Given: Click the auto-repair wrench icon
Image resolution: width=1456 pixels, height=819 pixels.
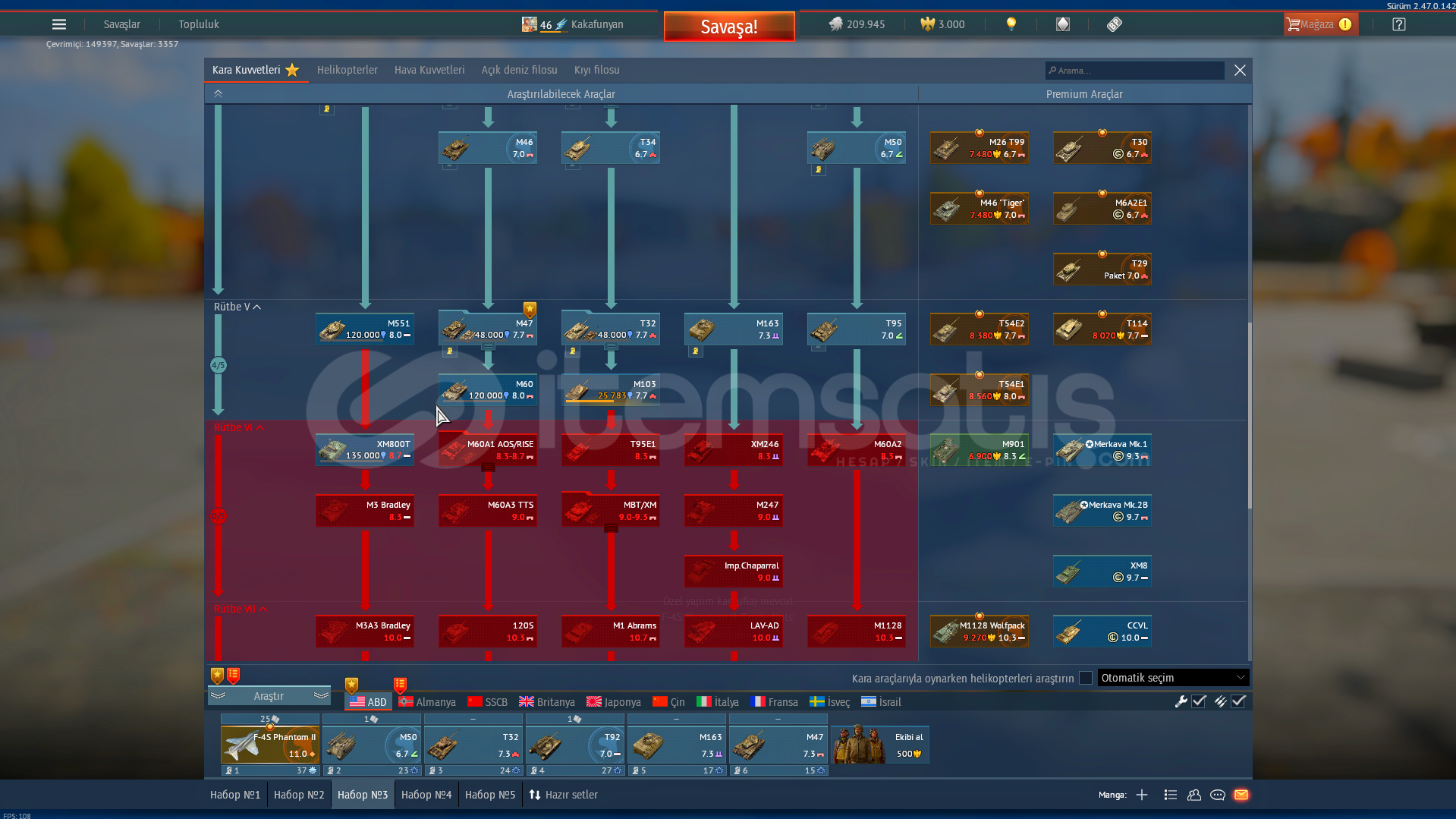Looking at the screenshot, I should [1181, 701].
